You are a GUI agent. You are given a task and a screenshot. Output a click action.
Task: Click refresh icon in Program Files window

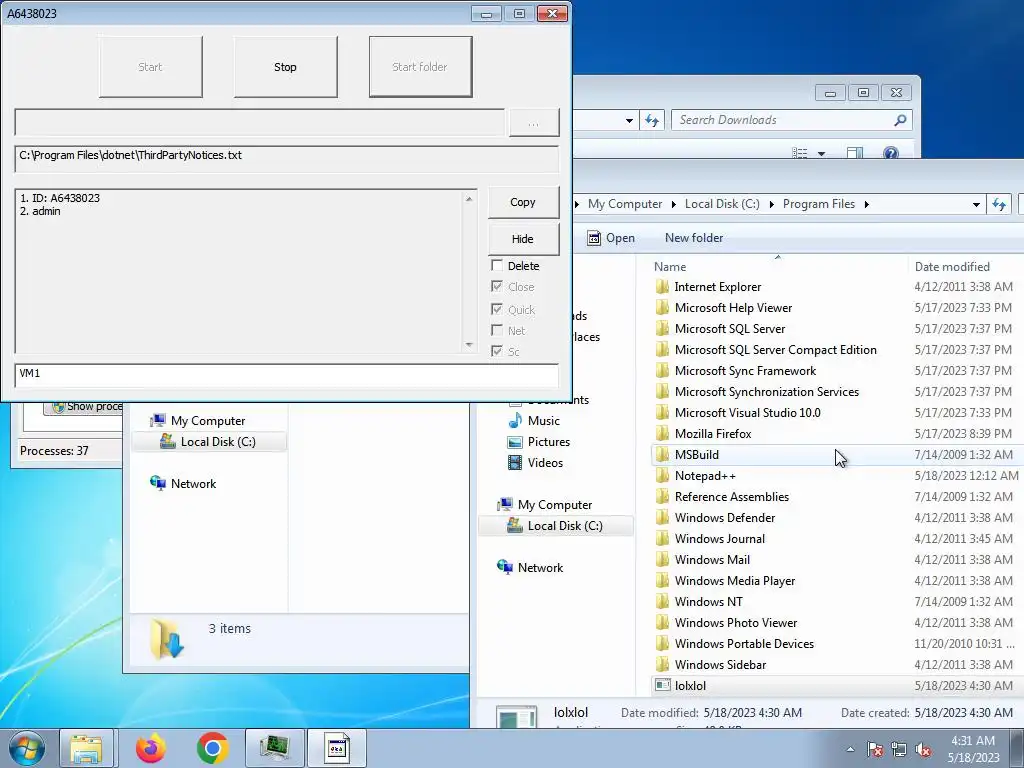[x=999, y=204]
